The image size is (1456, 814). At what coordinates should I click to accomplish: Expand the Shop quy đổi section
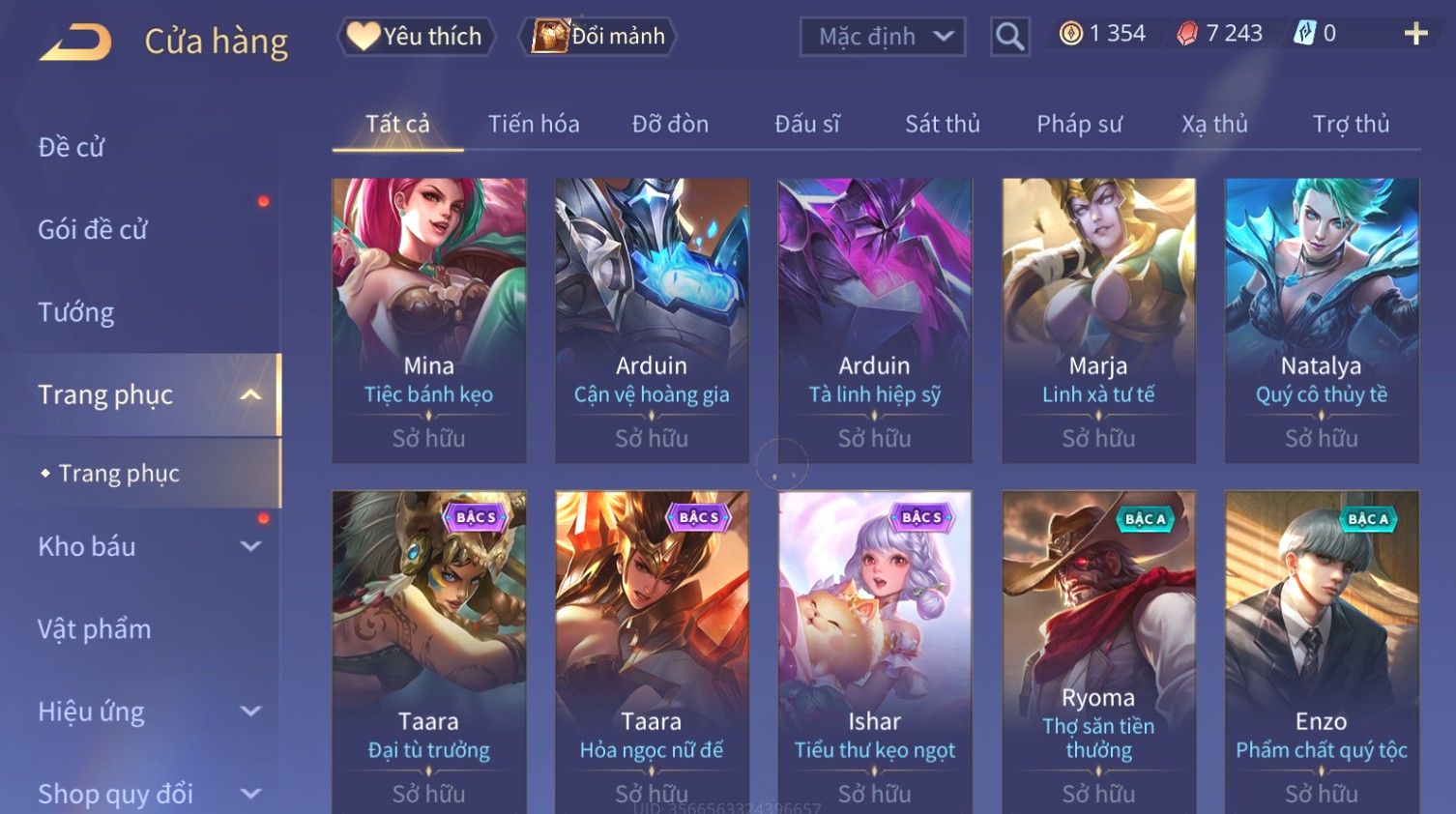(250, 794)
